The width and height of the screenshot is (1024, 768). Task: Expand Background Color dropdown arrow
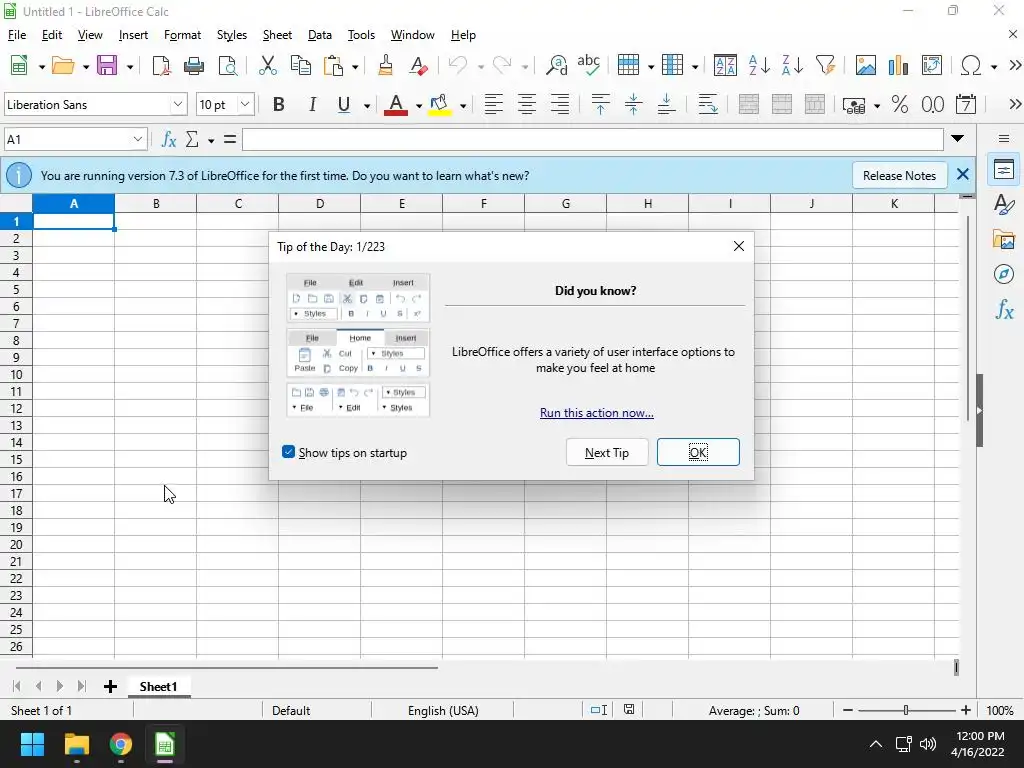pyautogui.click(x=463, y=106)
